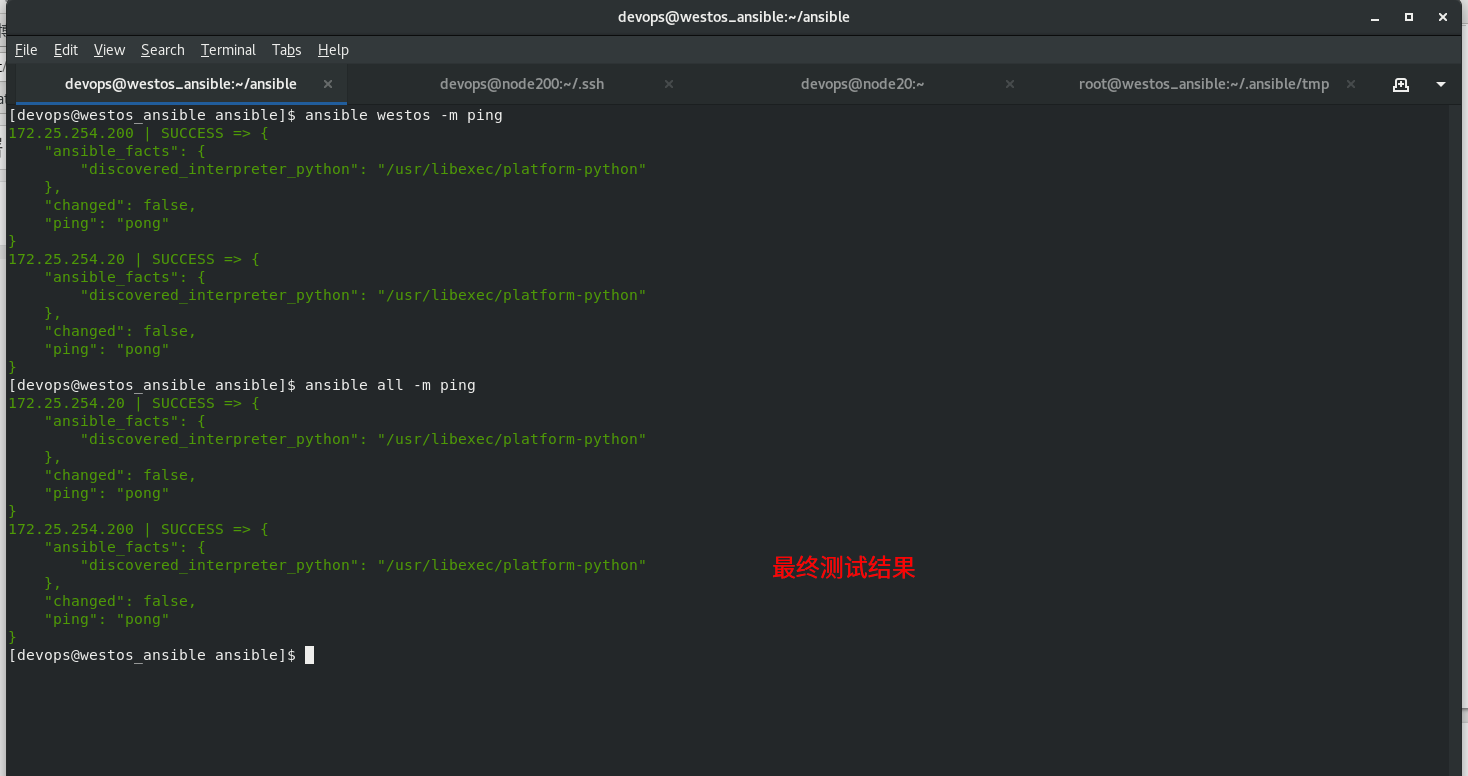
Task: Close the terminal window
Action: click(x=1443, y=17)
